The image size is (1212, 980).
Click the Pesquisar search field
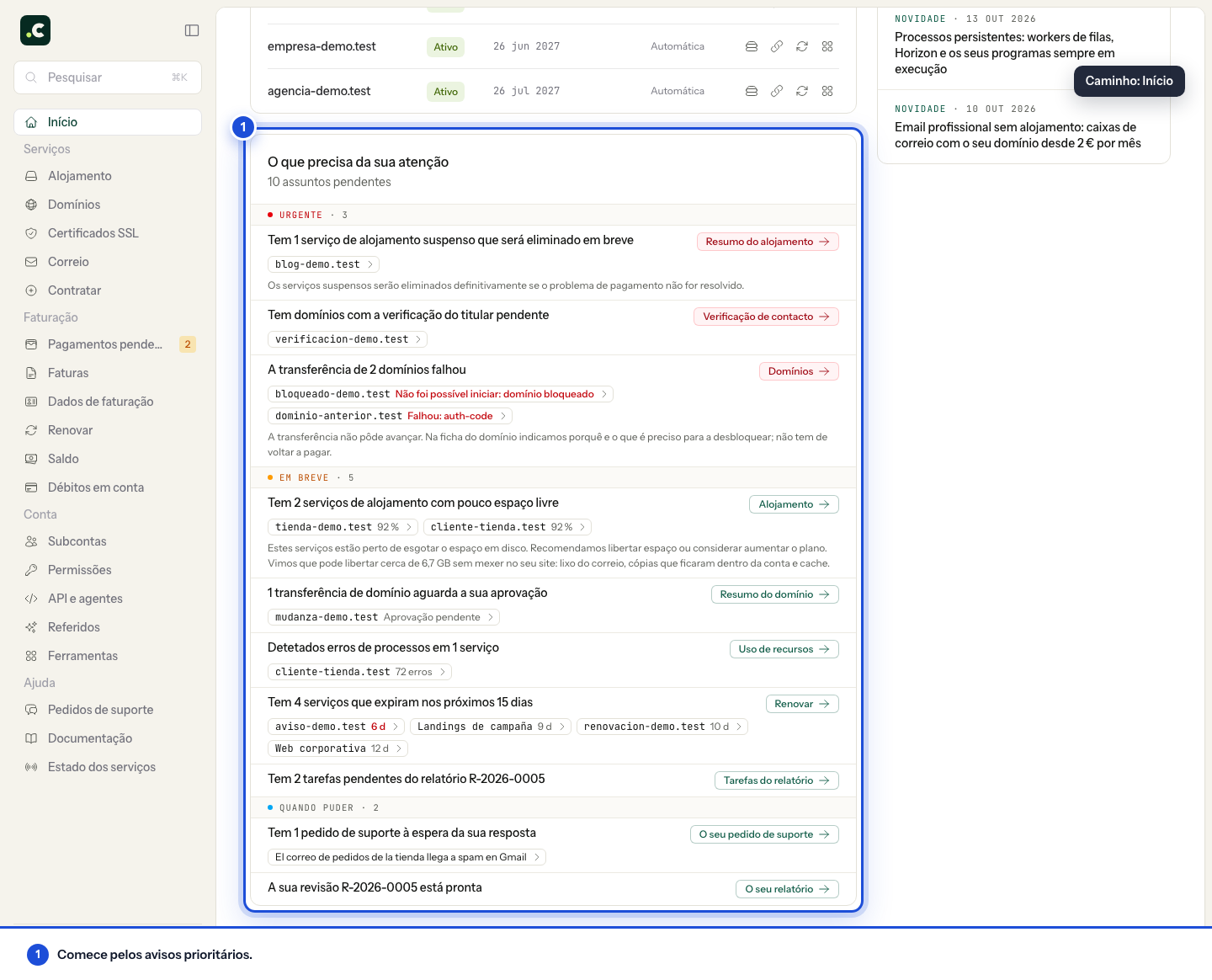click(108, 77)
